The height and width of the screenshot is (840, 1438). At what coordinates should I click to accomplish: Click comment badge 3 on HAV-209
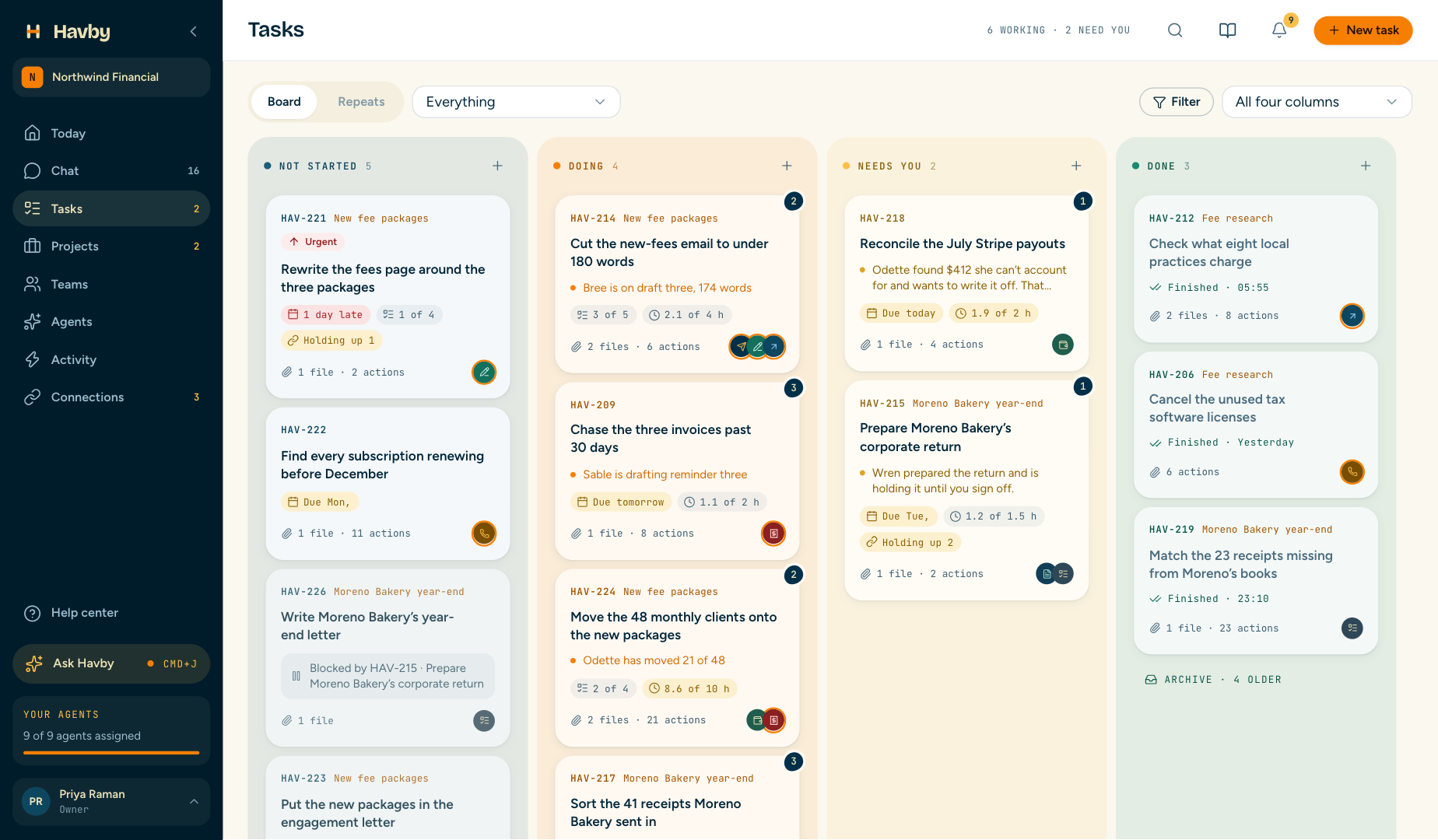793,388
